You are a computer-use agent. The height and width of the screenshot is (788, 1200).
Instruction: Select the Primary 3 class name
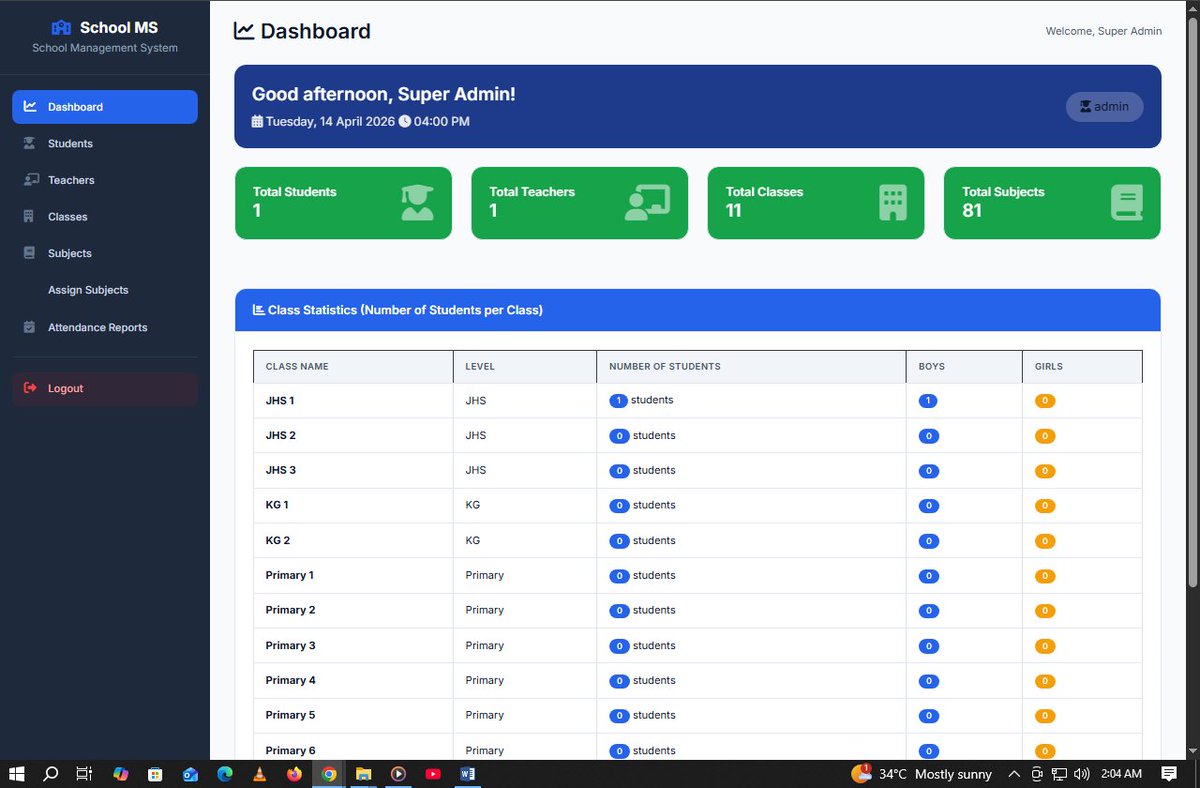coord(291,646)
